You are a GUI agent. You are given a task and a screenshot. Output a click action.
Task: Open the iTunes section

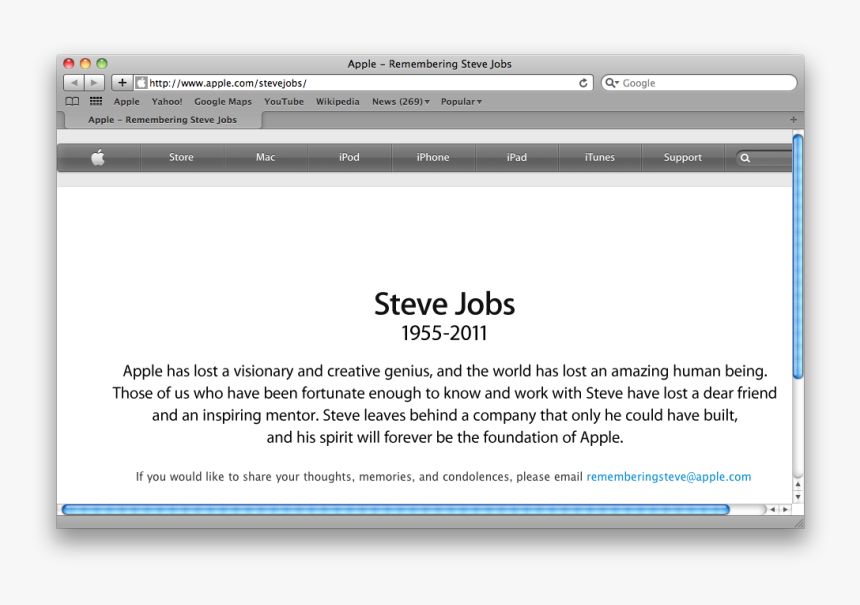[599, 157]
